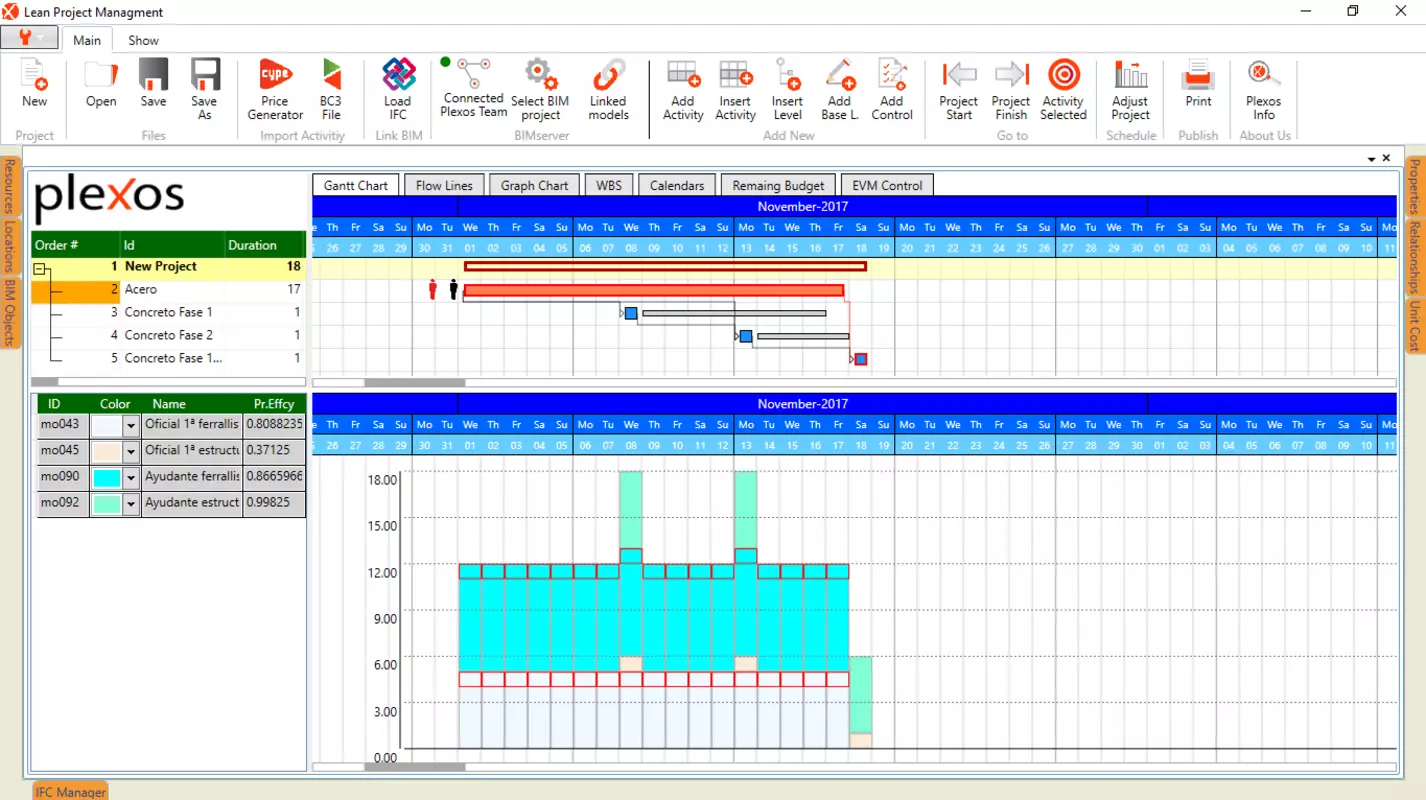
Task: Expand the Unit Cost side panel
Action: coord(1415,327)
